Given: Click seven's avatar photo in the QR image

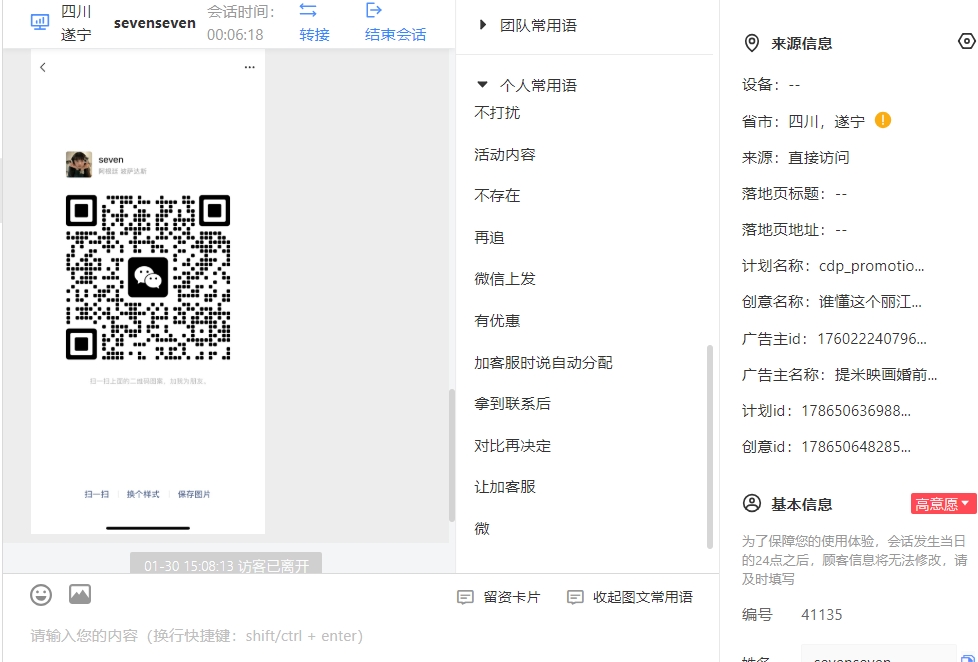Looking at the screenshot, I should point(79,164).
